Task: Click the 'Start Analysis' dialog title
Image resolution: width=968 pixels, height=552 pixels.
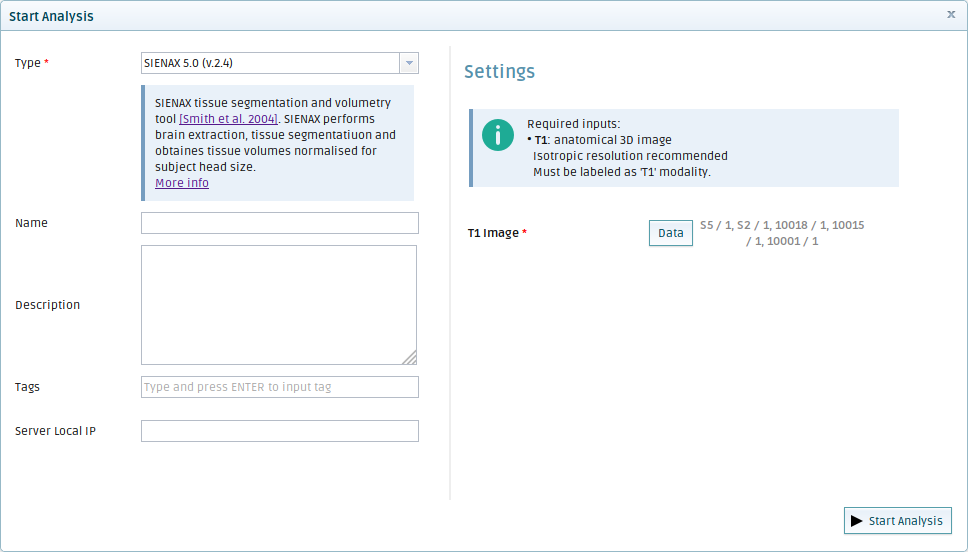Action: click(51, 16)
